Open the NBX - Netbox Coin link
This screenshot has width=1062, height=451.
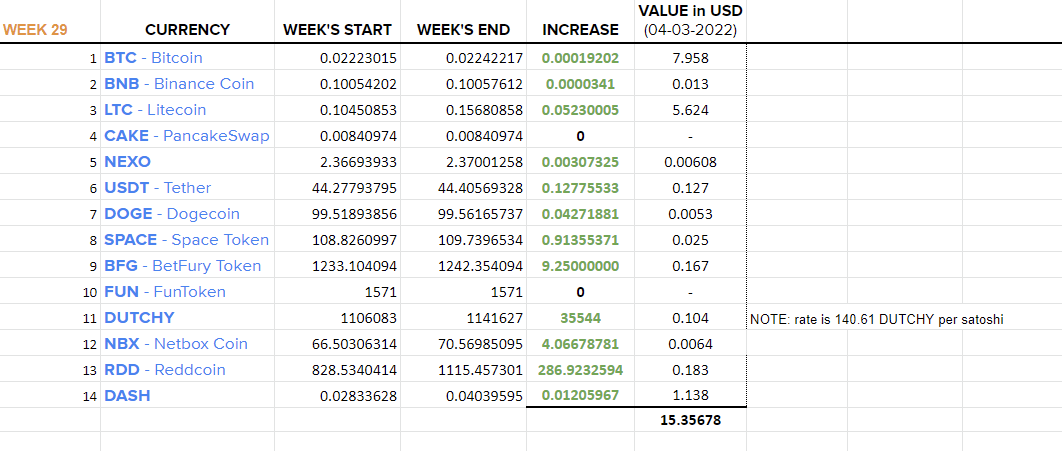176,343
